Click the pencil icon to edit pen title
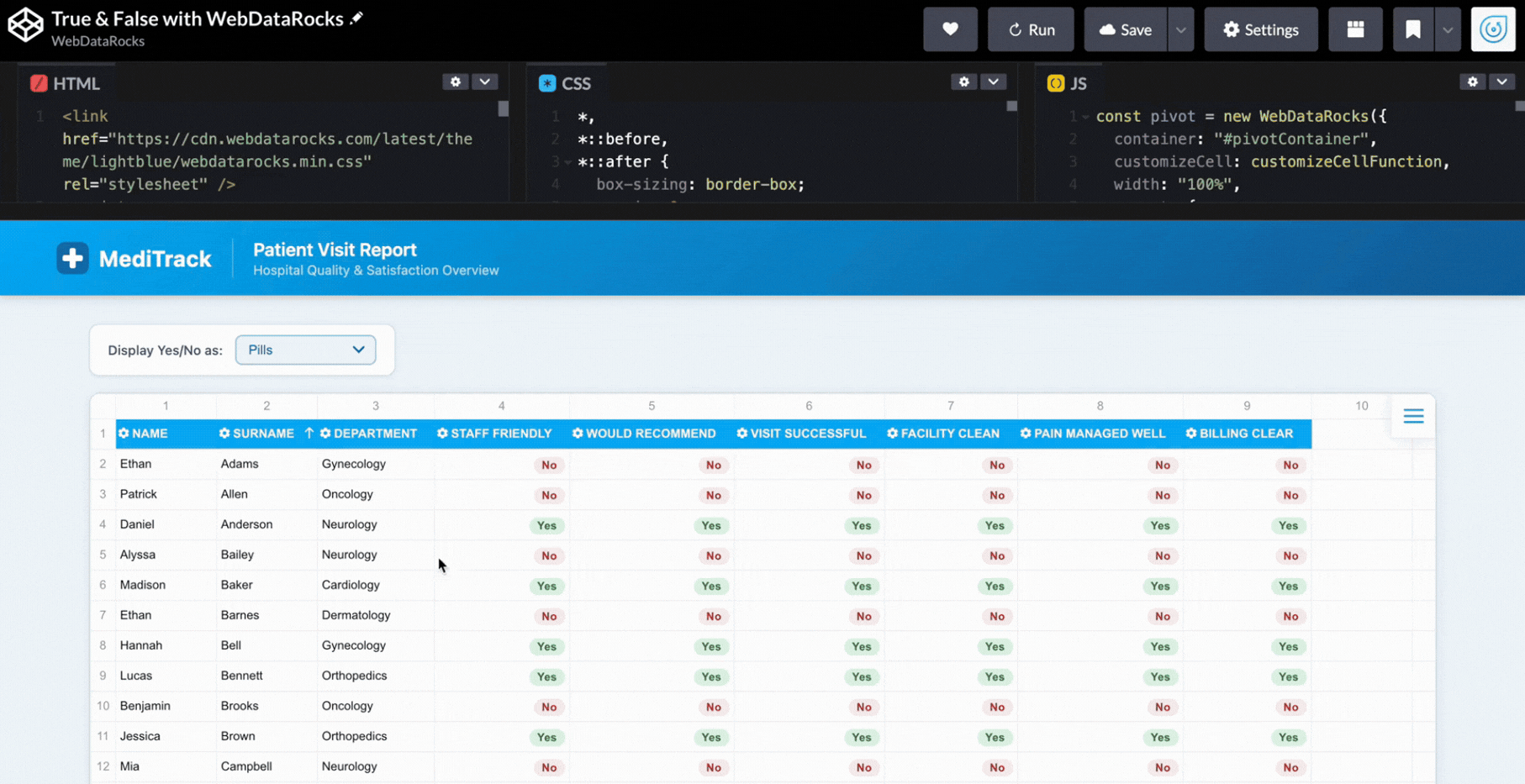The image size is (1525, 784). click(356, 18)
